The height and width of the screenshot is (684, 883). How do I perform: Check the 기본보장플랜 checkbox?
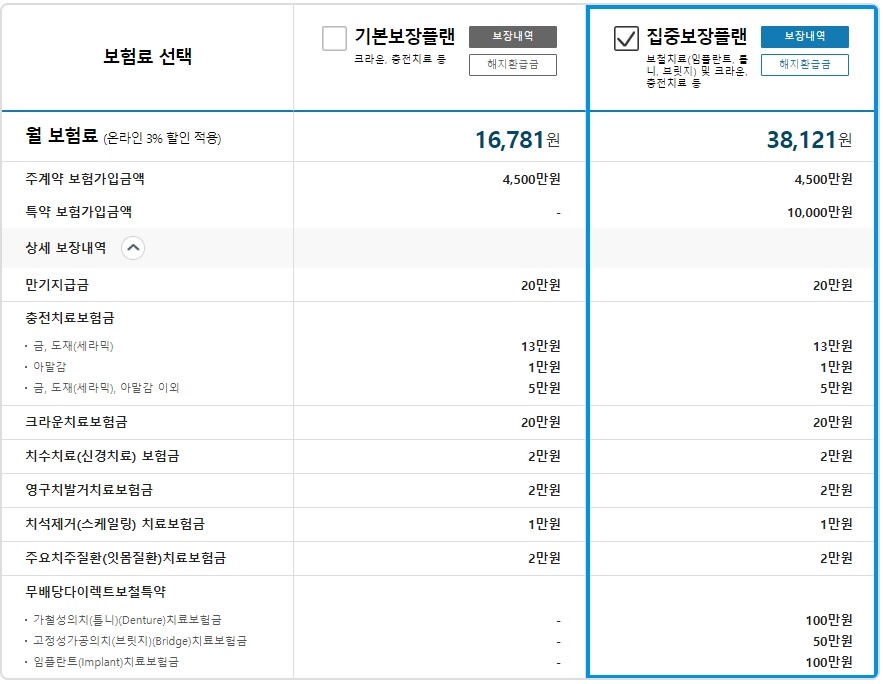tap(334, 38)
